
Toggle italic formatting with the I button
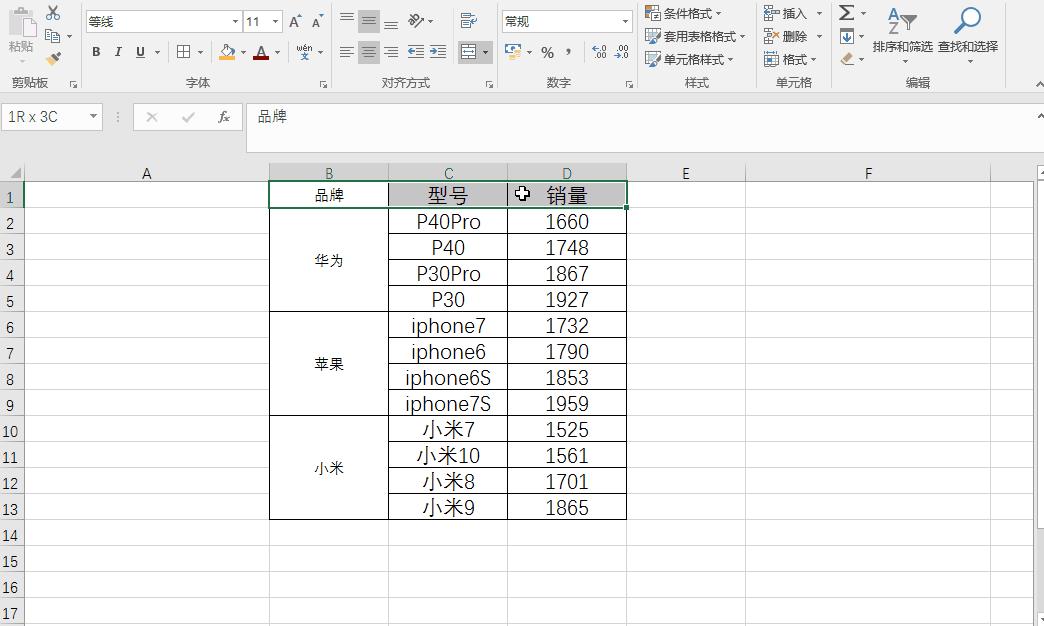[x=117, y=50]
